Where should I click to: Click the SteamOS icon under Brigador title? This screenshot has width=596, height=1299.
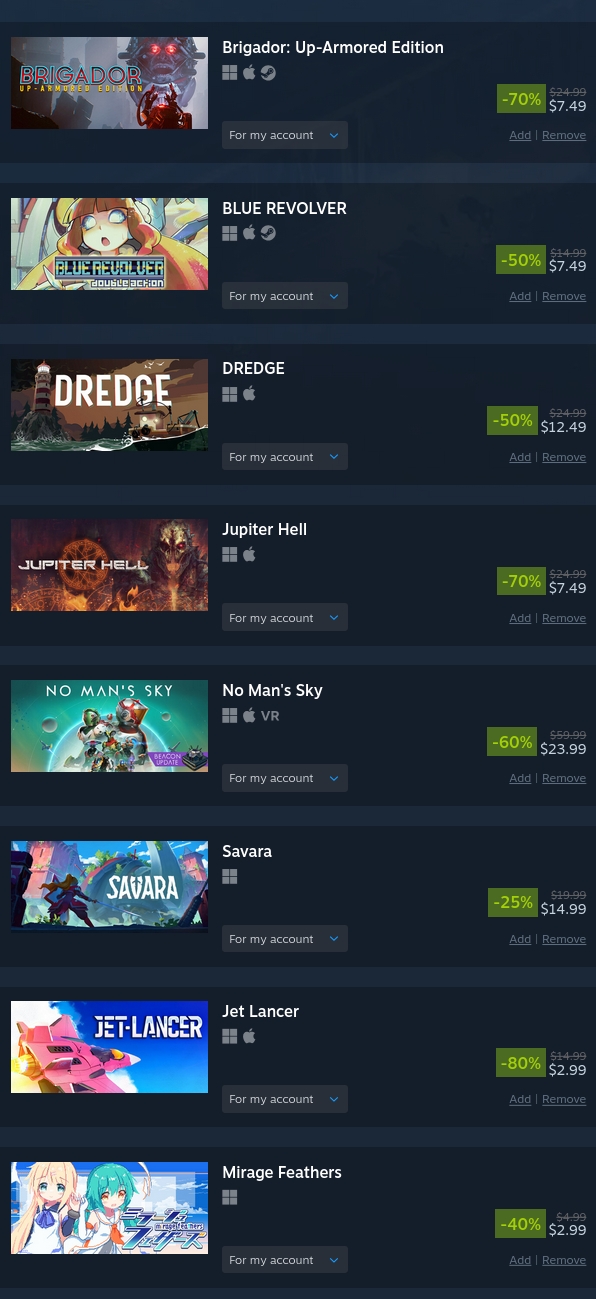(268, 73)
